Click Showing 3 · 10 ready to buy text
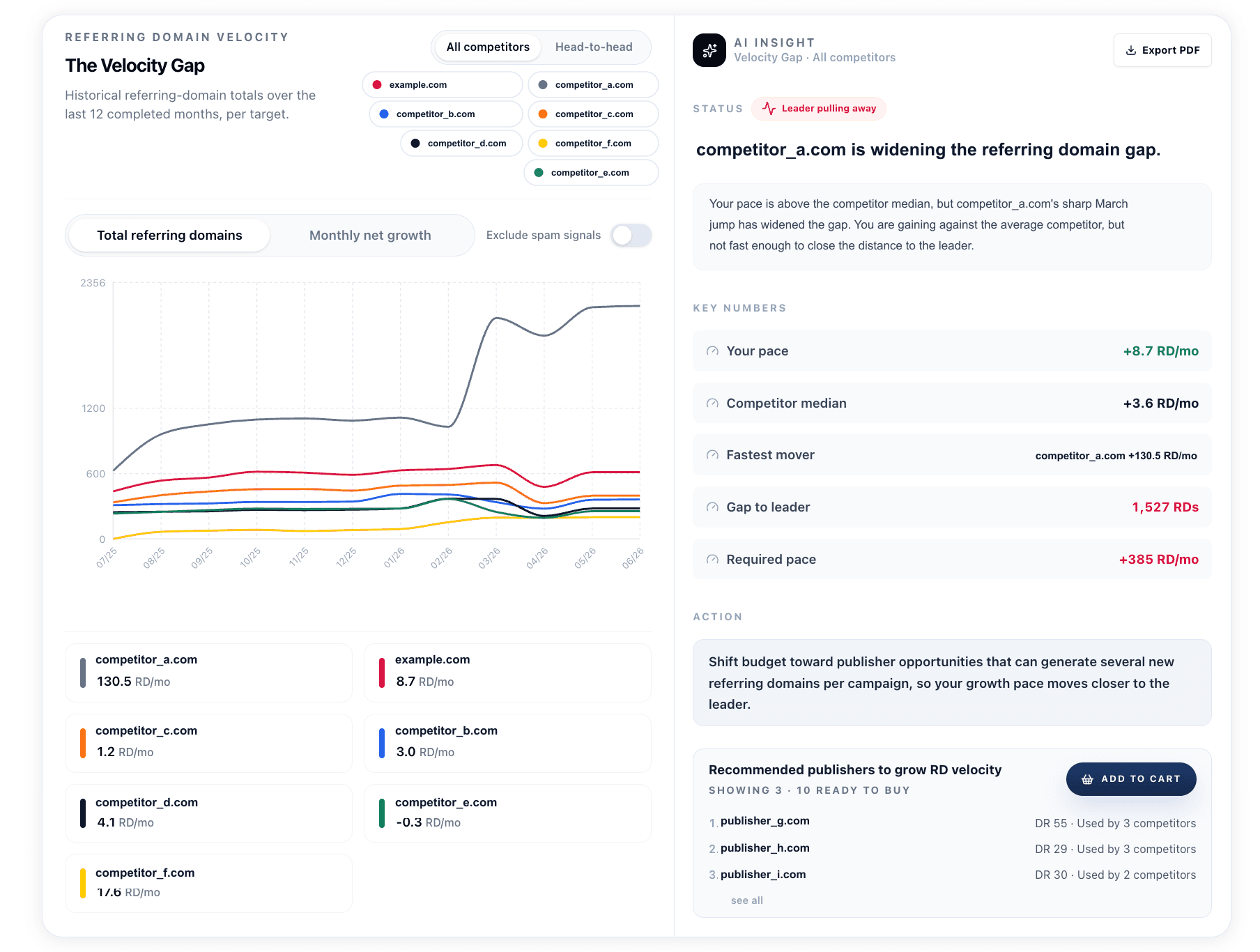The height and width of the screenshot is (952, 1260). (x=809, y=790)
